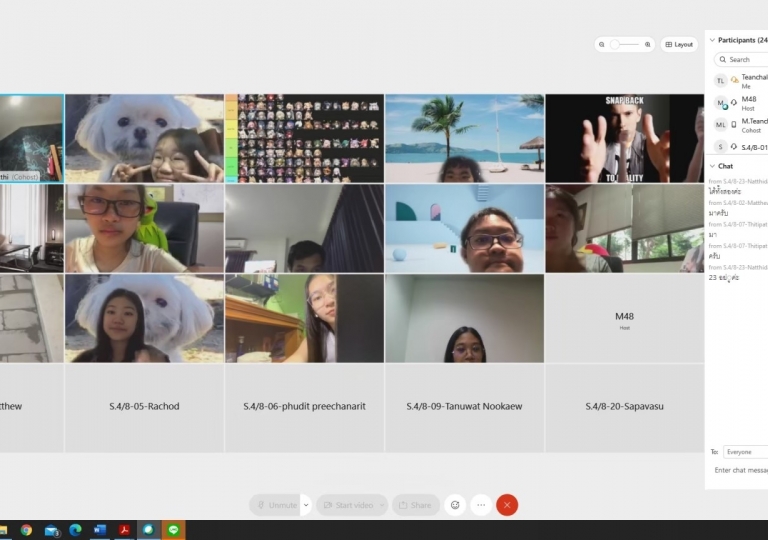Select the beach palm tree background video tile
The width and height of the screenshot is (768, 540).
click(464, 138)
